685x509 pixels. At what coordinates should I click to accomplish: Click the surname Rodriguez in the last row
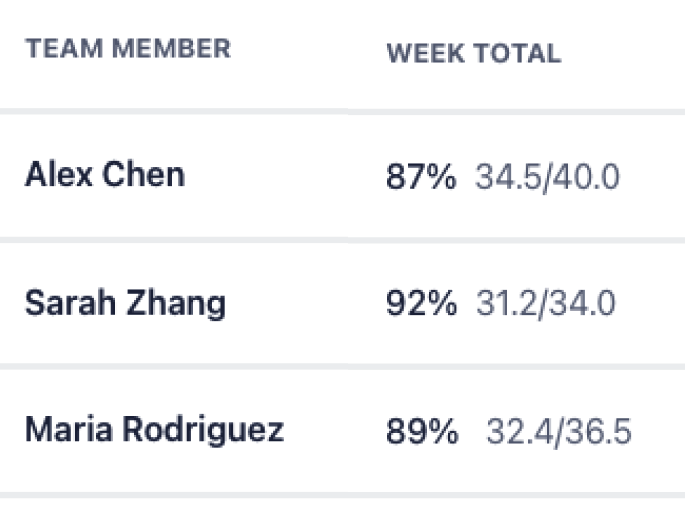[x=203, y=430]
